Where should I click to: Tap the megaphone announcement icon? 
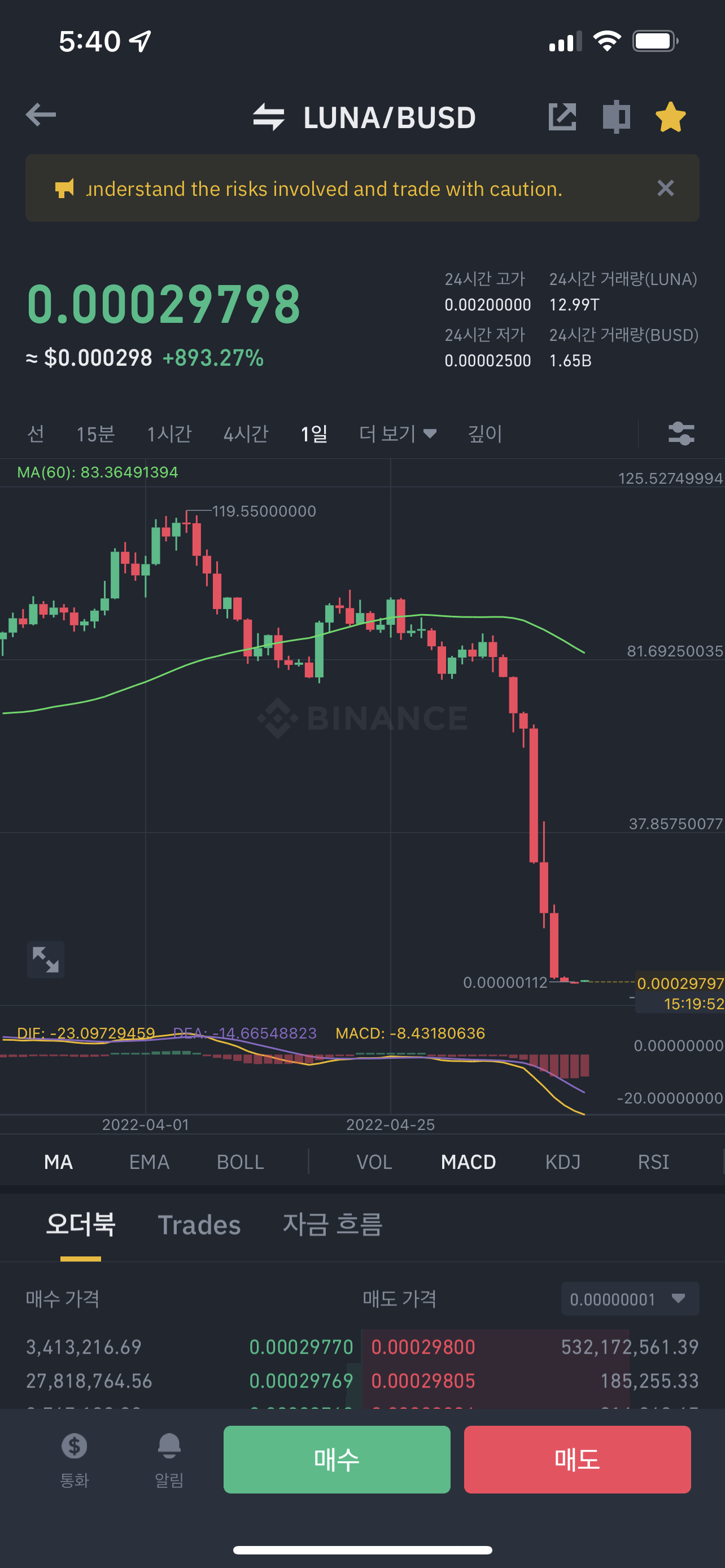64,188
